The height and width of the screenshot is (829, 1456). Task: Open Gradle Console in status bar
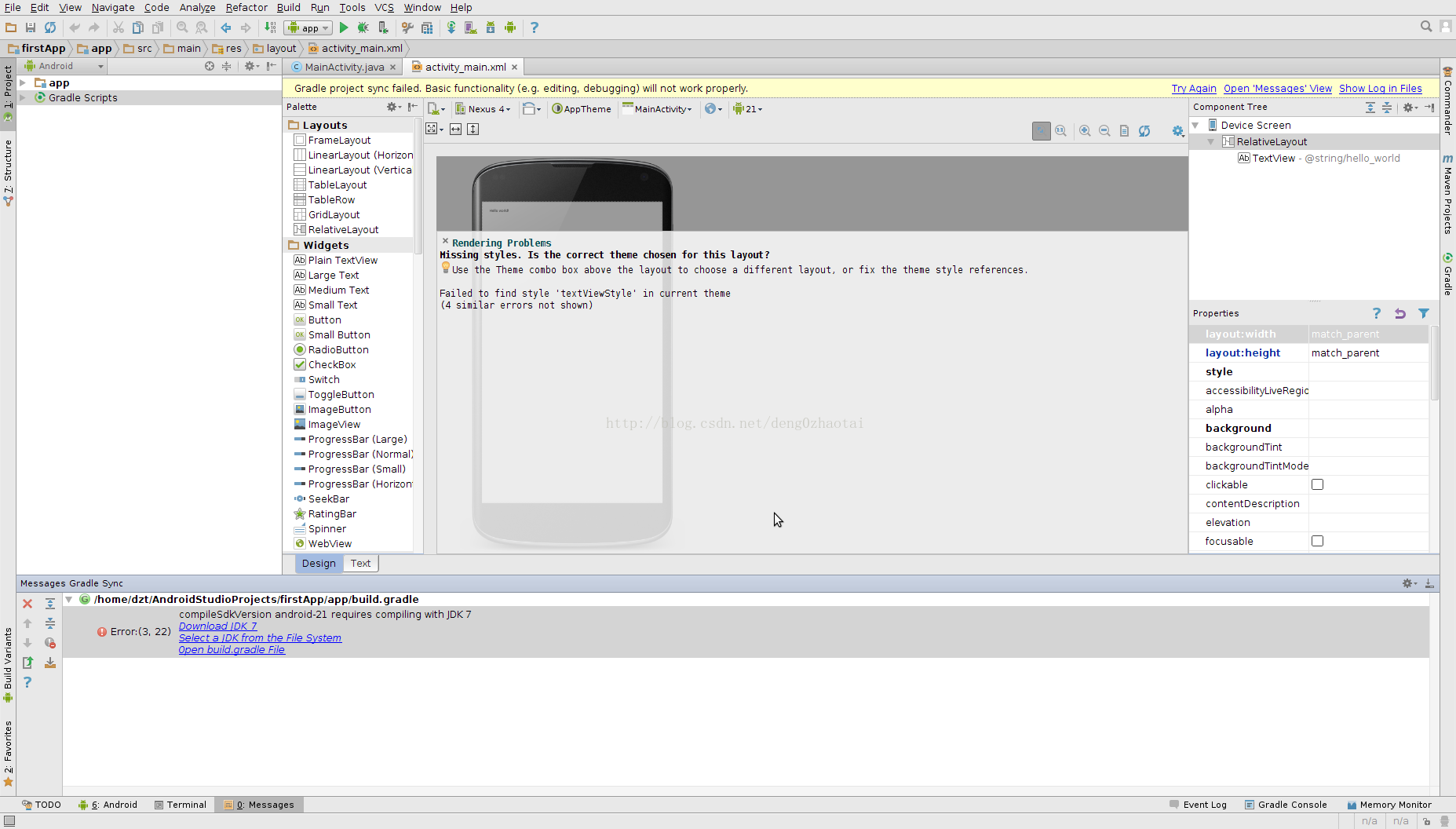coord(1286,805)
